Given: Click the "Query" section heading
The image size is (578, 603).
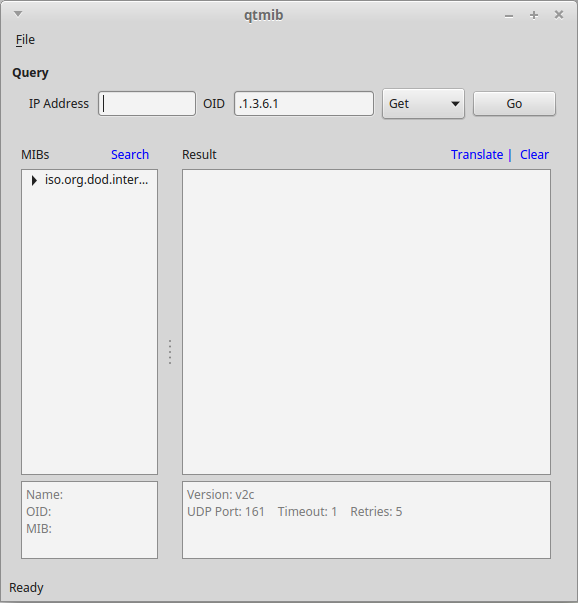Looking at the screenshot, I should click(30, 73).
